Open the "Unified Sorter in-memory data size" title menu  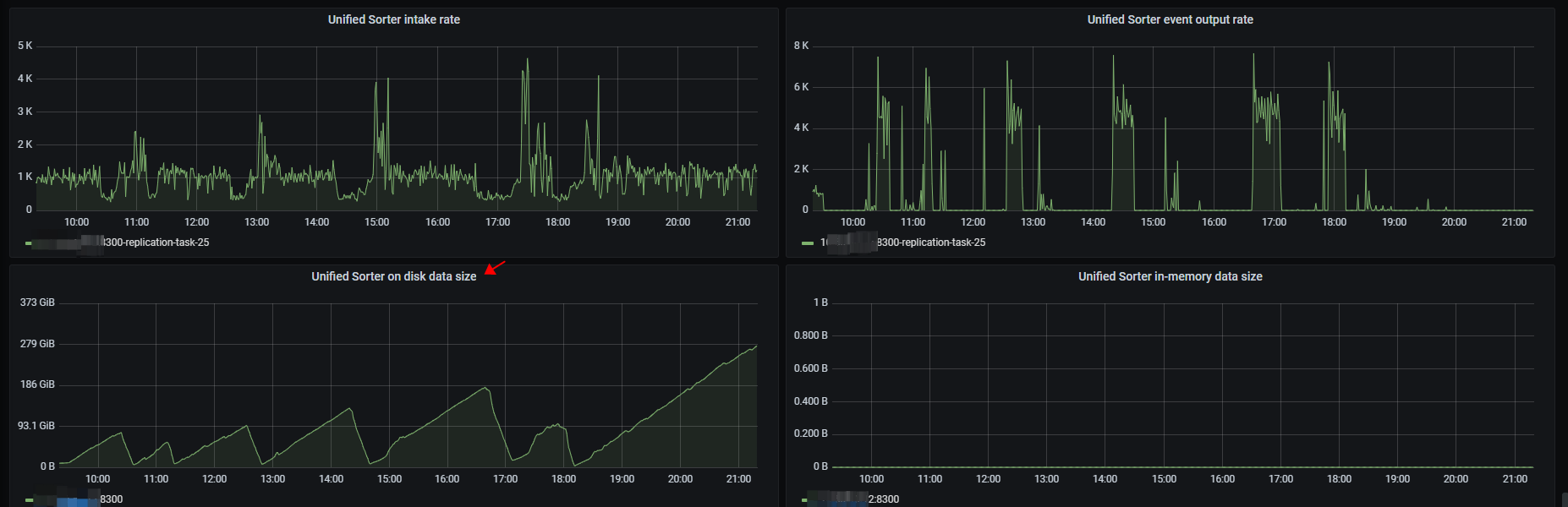pyautogui.click(x=1170, y=276)
